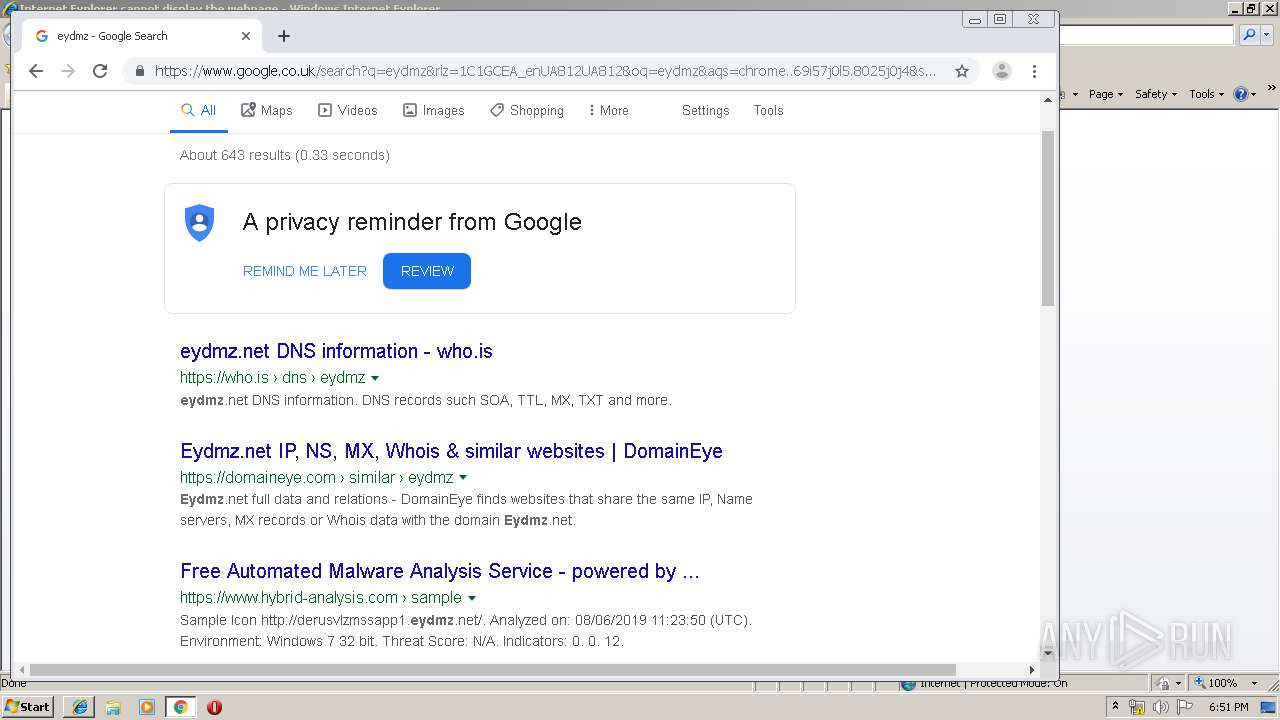Open Free Automated Malware Analysis Service result
The width and height of the screenshot is (1280, 720).
pos(439,571)
